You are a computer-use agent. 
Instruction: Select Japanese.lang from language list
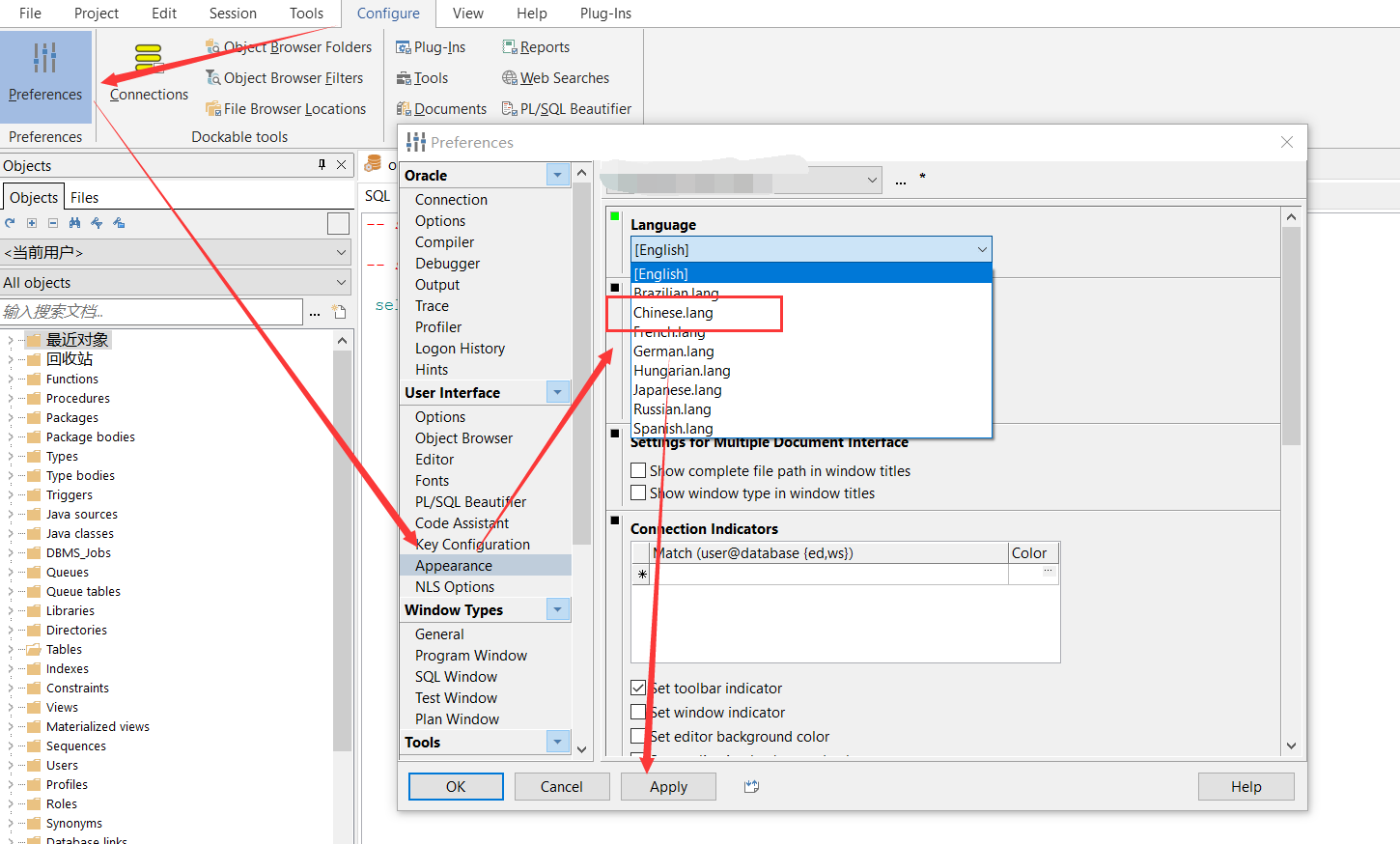(811, 390)
